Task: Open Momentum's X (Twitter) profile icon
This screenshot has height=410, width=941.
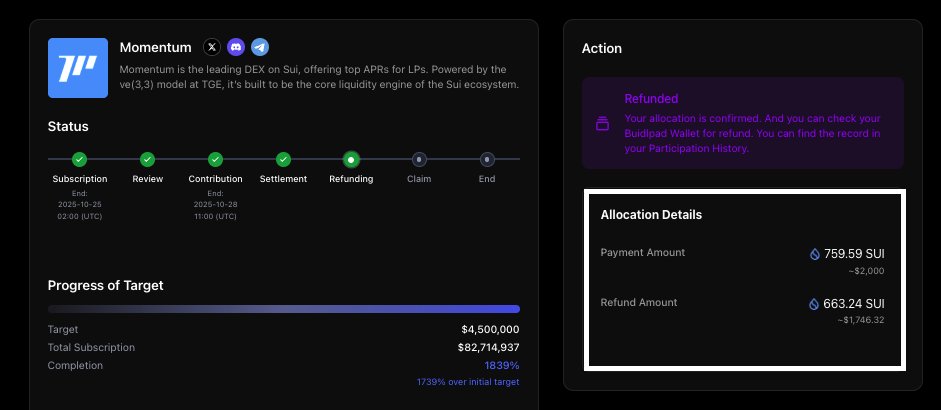Action: click(x=212, y=47)
